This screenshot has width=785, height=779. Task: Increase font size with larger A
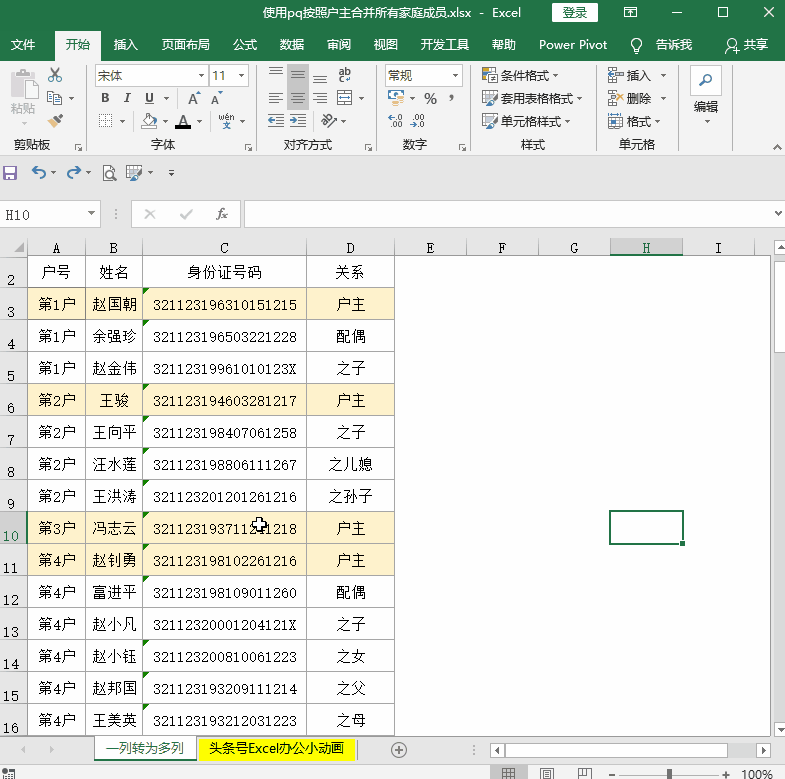click(x=194, y=98)
